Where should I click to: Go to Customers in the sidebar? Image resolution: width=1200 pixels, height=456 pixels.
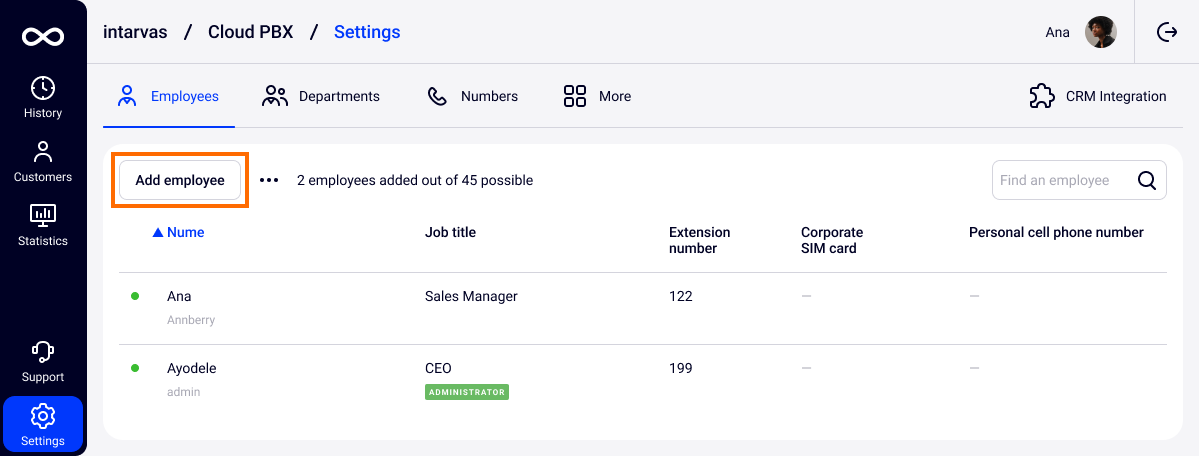(x=43, y=162)
